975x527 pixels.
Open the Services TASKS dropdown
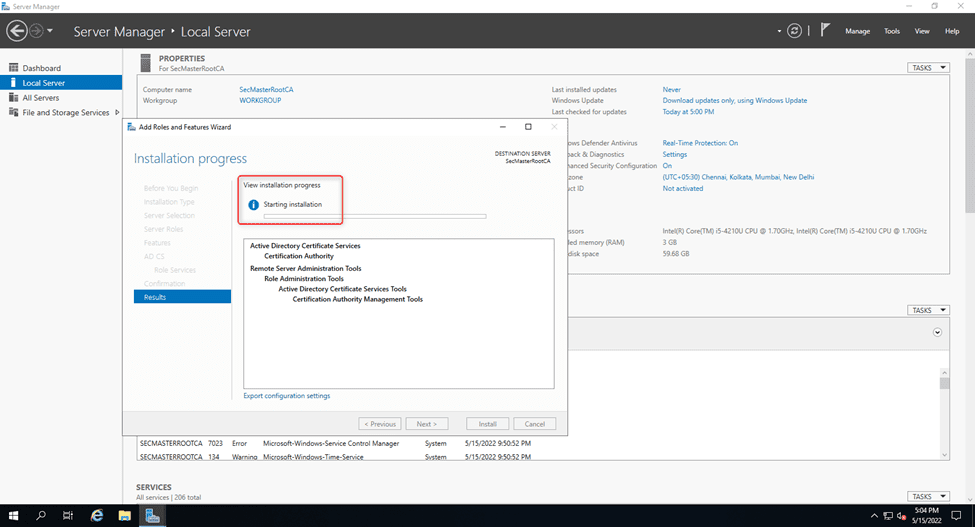click(x=928, y=496)
